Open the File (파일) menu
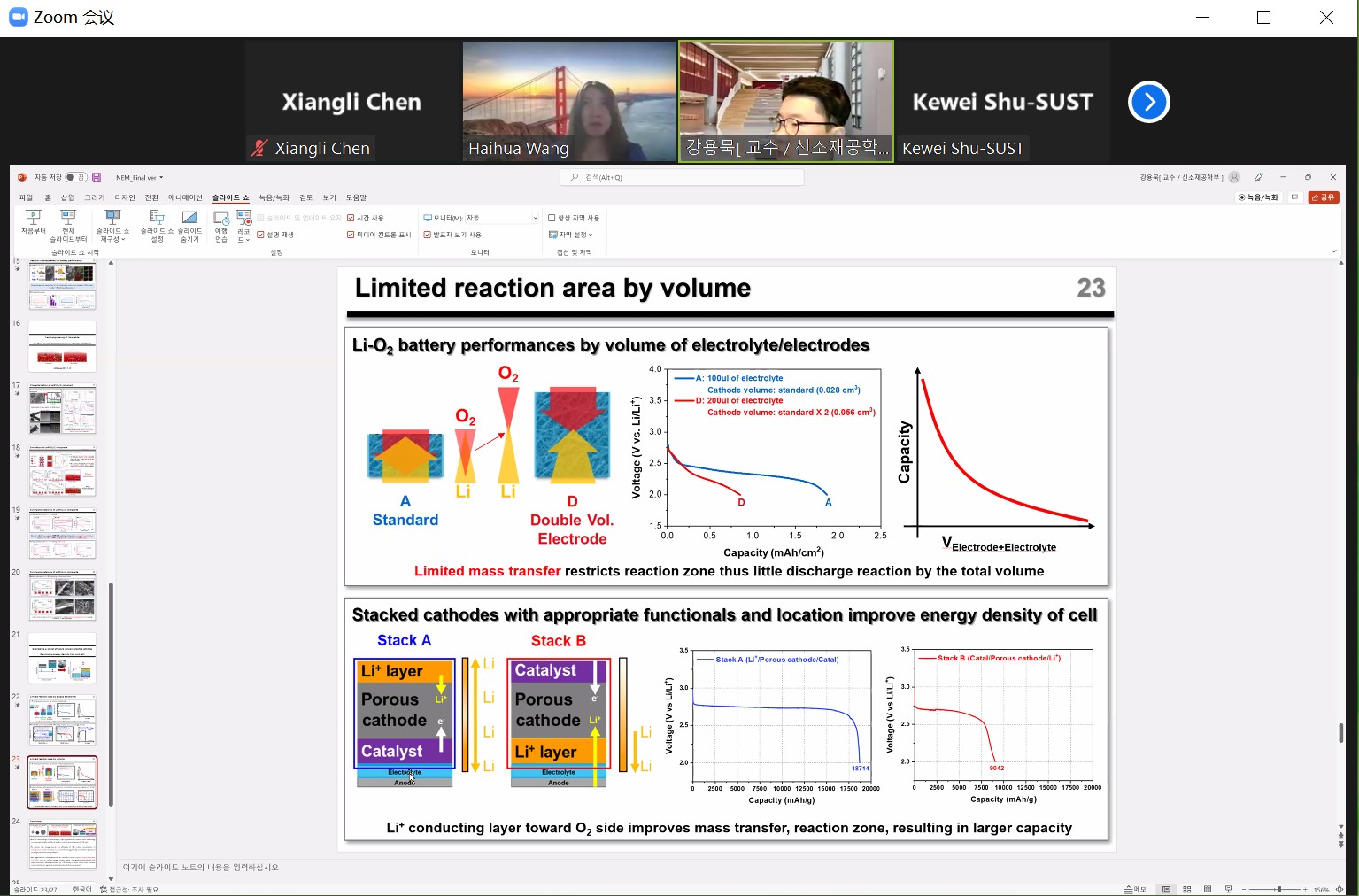The width and height of the screenshot is (1359, 896). [26, 197]
